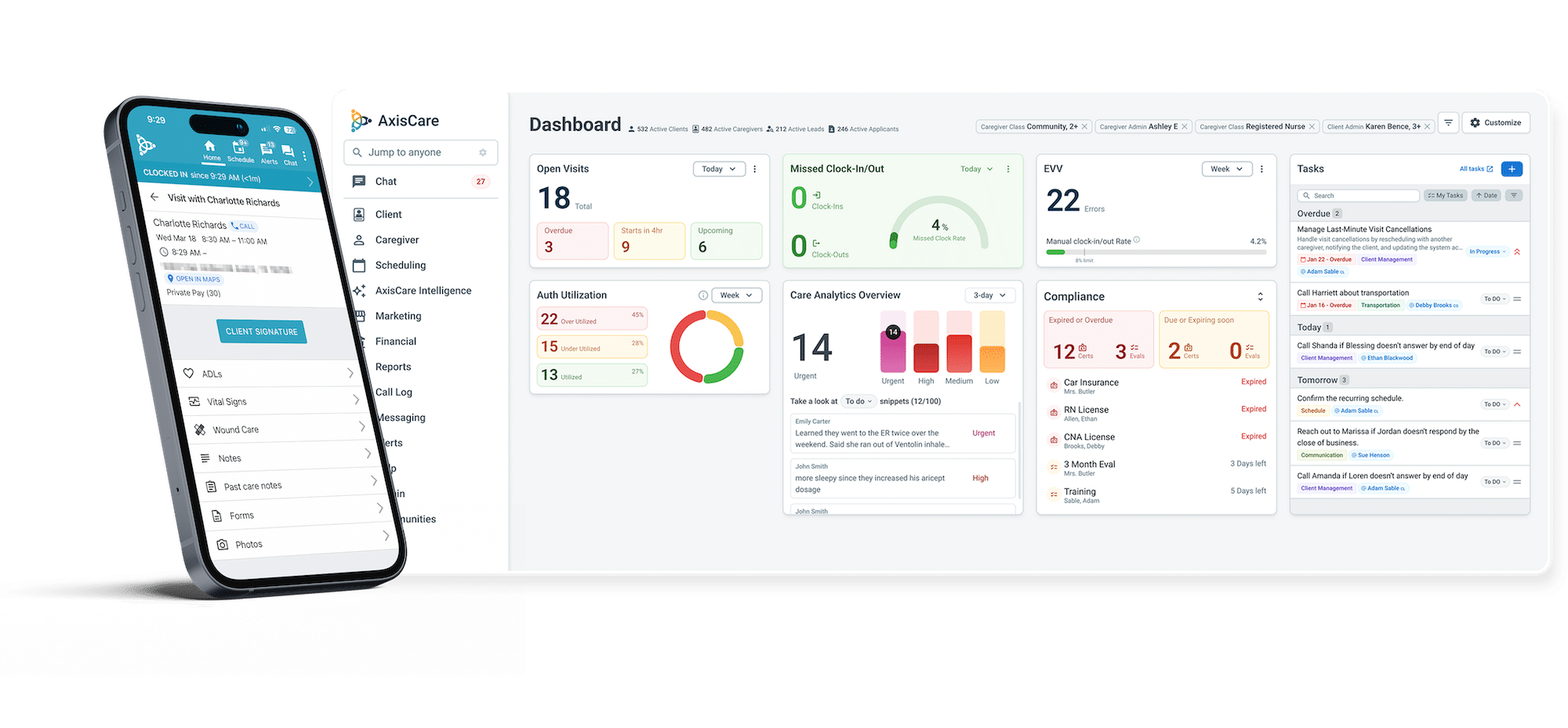
Task: Open AxisCare Intelligence sparkle icon
Action: pyautogui.click(x=359, y=291)
